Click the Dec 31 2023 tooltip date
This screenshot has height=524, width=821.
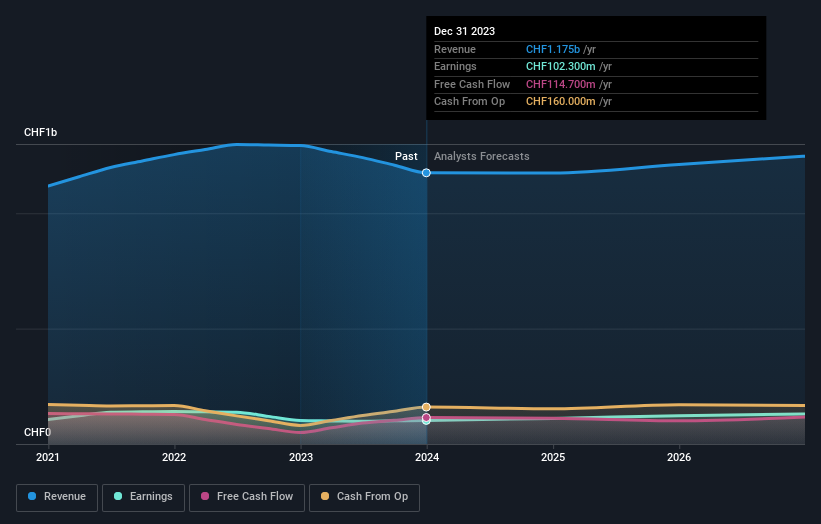point(464,31)
